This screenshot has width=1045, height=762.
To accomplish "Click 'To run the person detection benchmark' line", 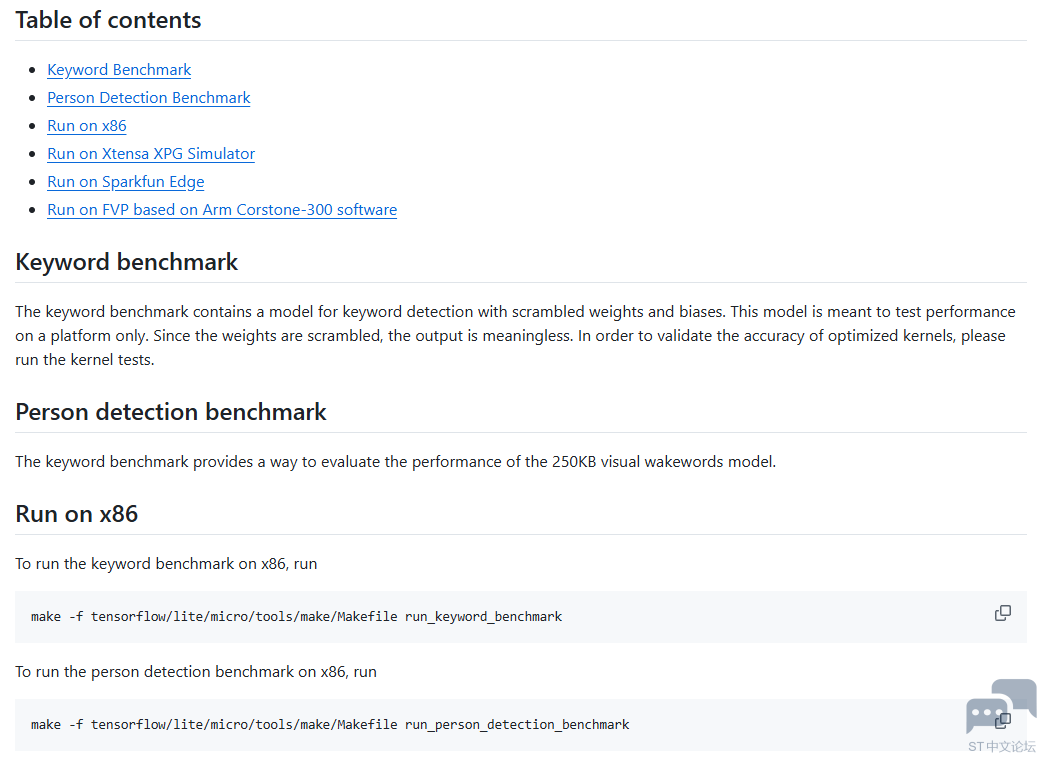I will pyautogui.click(x=196, y=672).
